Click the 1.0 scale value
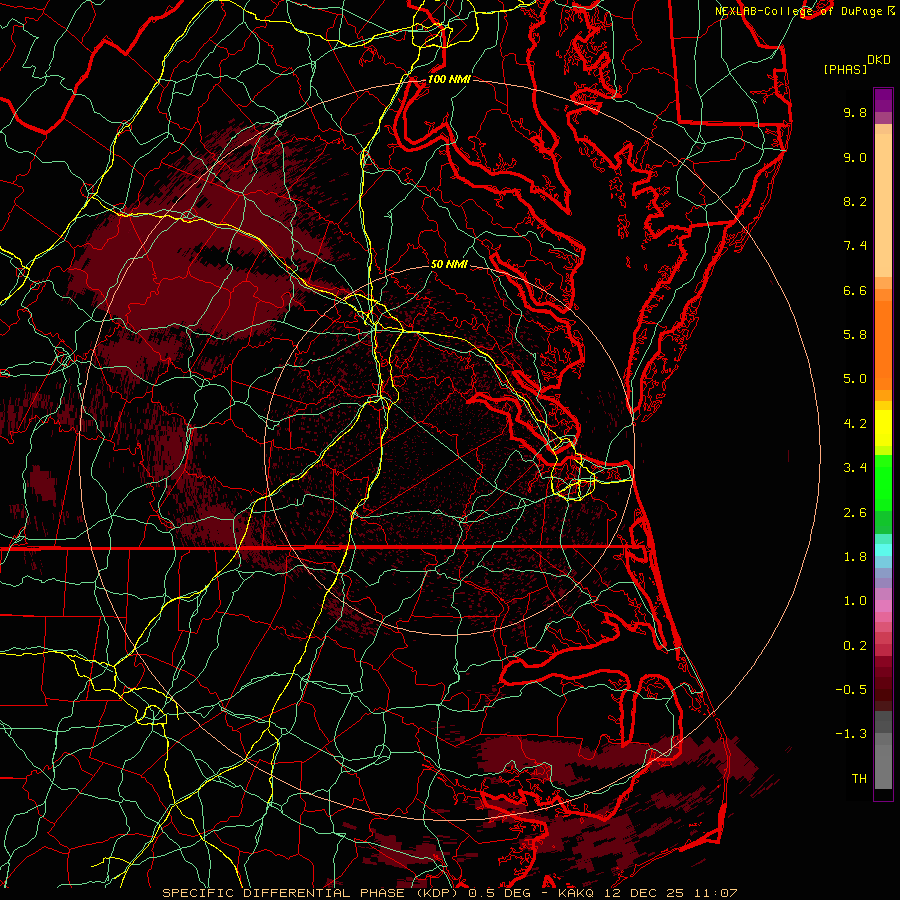 [855, 601]
